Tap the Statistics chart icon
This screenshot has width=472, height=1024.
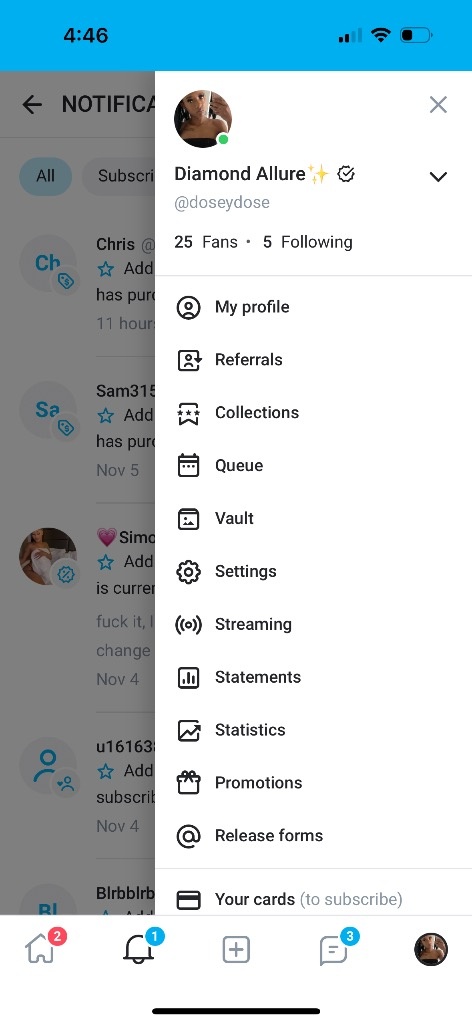(189, 730)
